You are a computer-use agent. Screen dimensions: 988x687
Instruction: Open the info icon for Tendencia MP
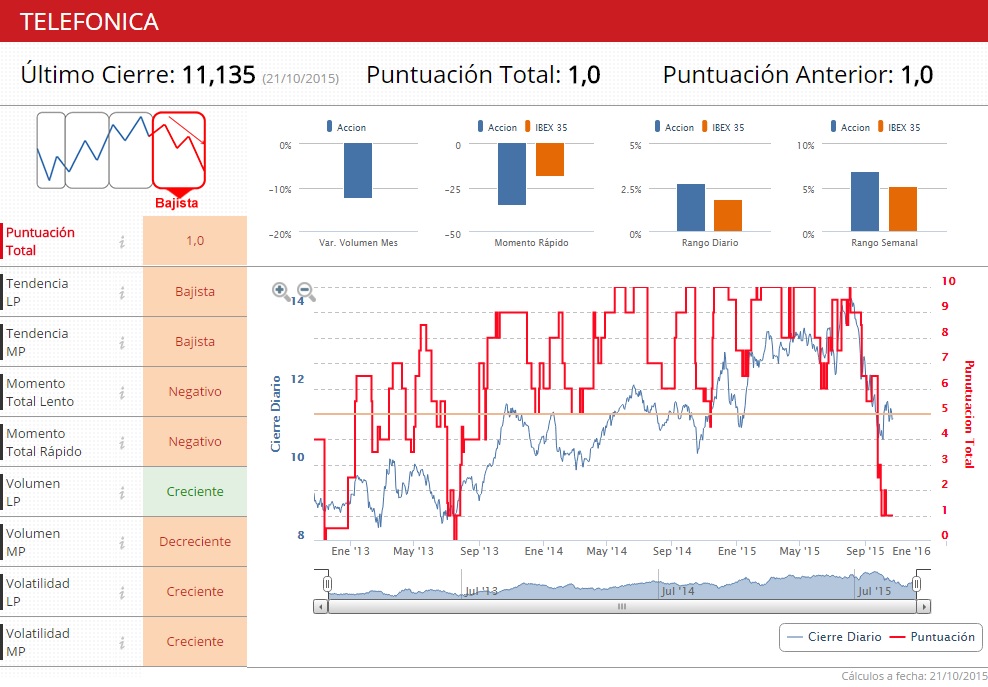[122, 342]
